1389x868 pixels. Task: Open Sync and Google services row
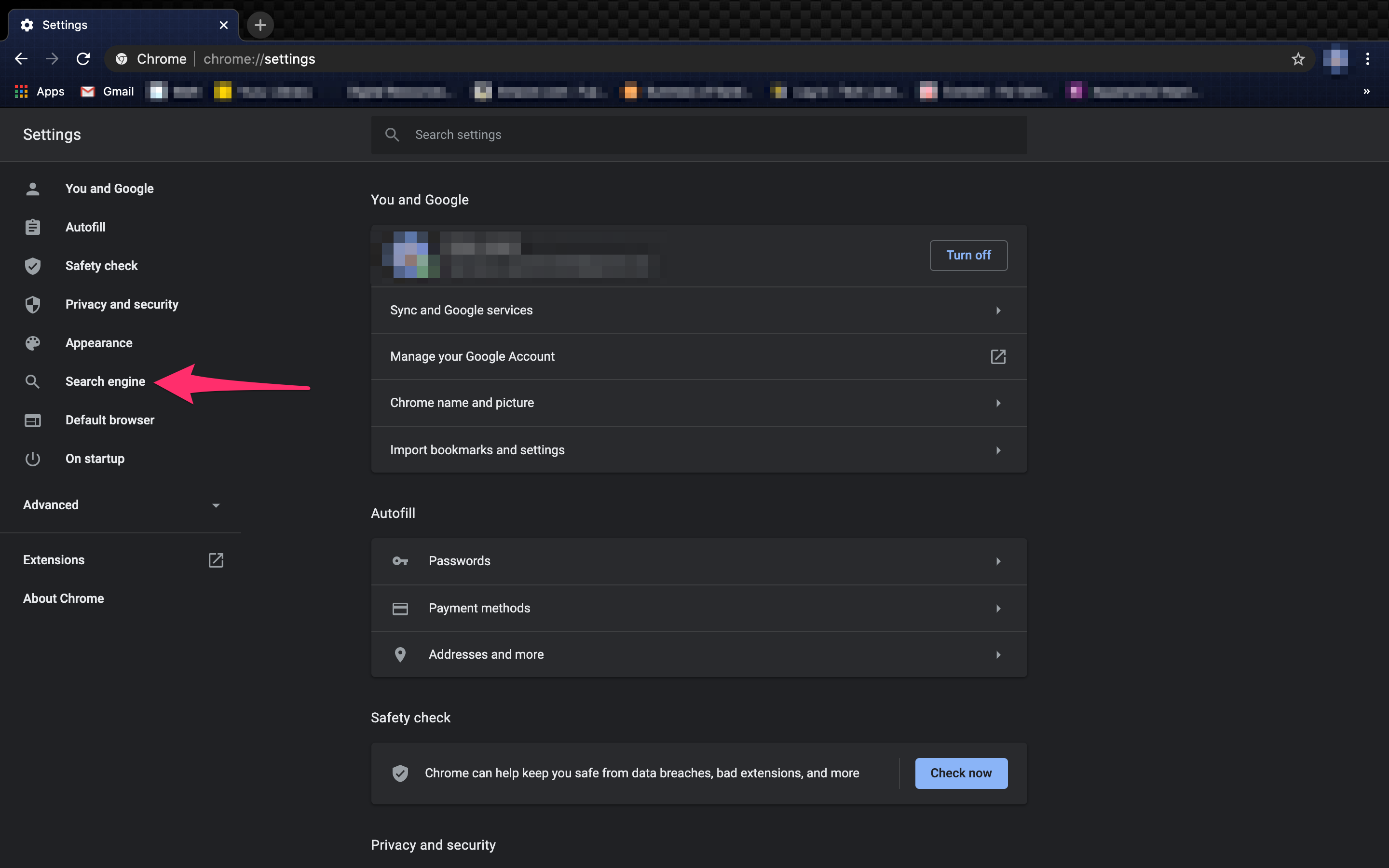(x=698, y=310)
